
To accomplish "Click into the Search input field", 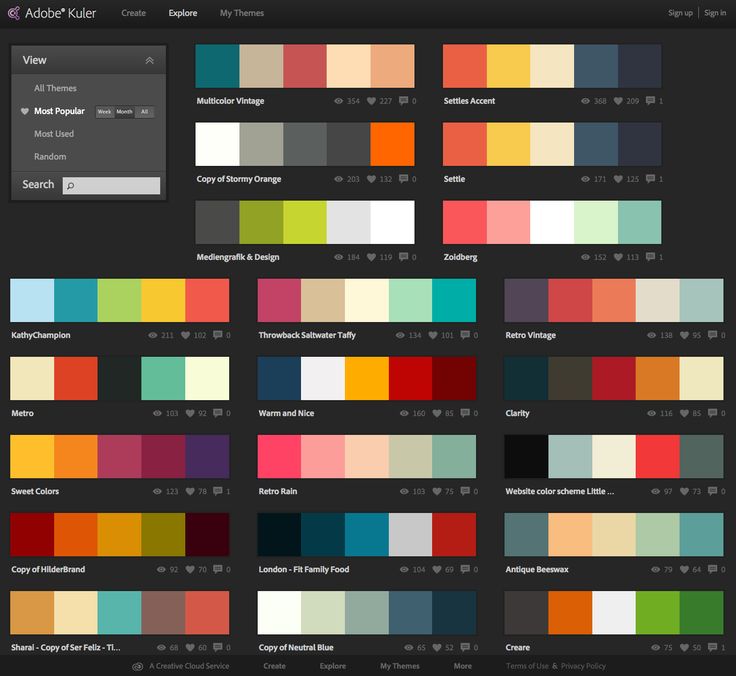I will [111, 185].
